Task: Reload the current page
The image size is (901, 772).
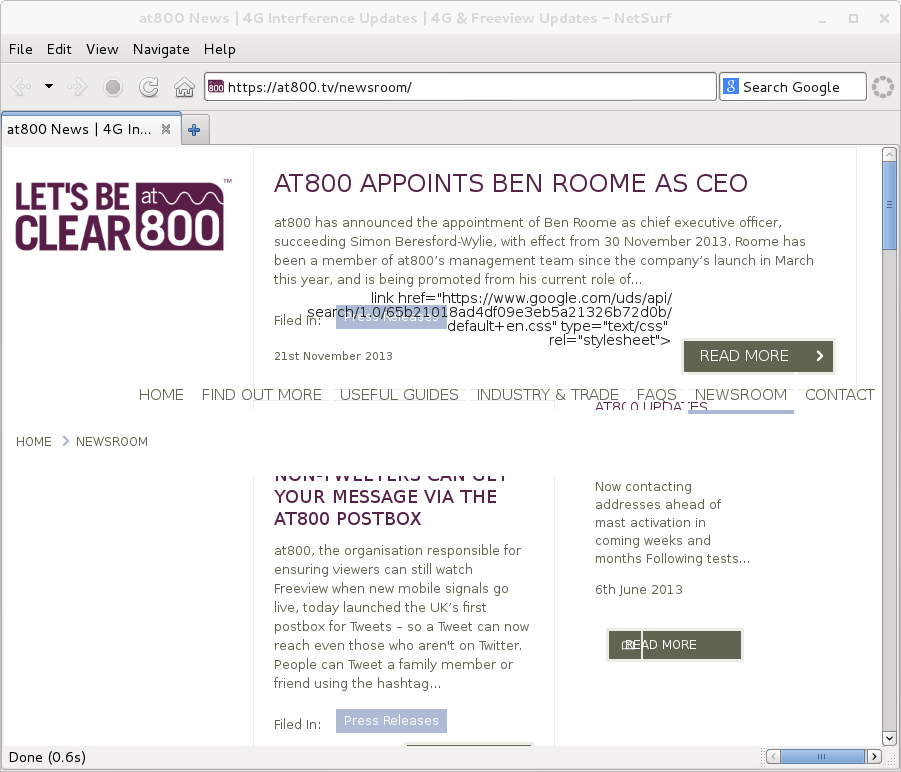Action: (x=148, y=87)
